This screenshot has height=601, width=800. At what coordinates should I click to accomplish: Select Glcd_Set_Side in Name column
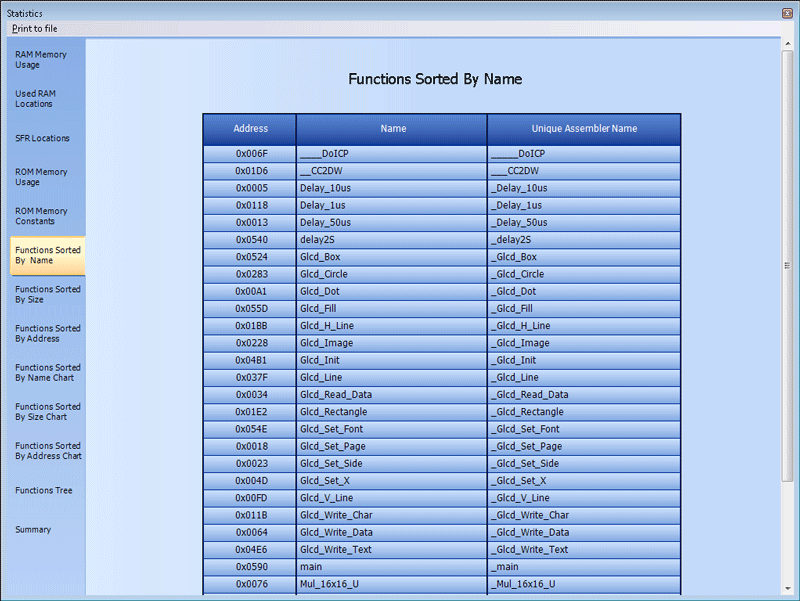click(392, 464)
